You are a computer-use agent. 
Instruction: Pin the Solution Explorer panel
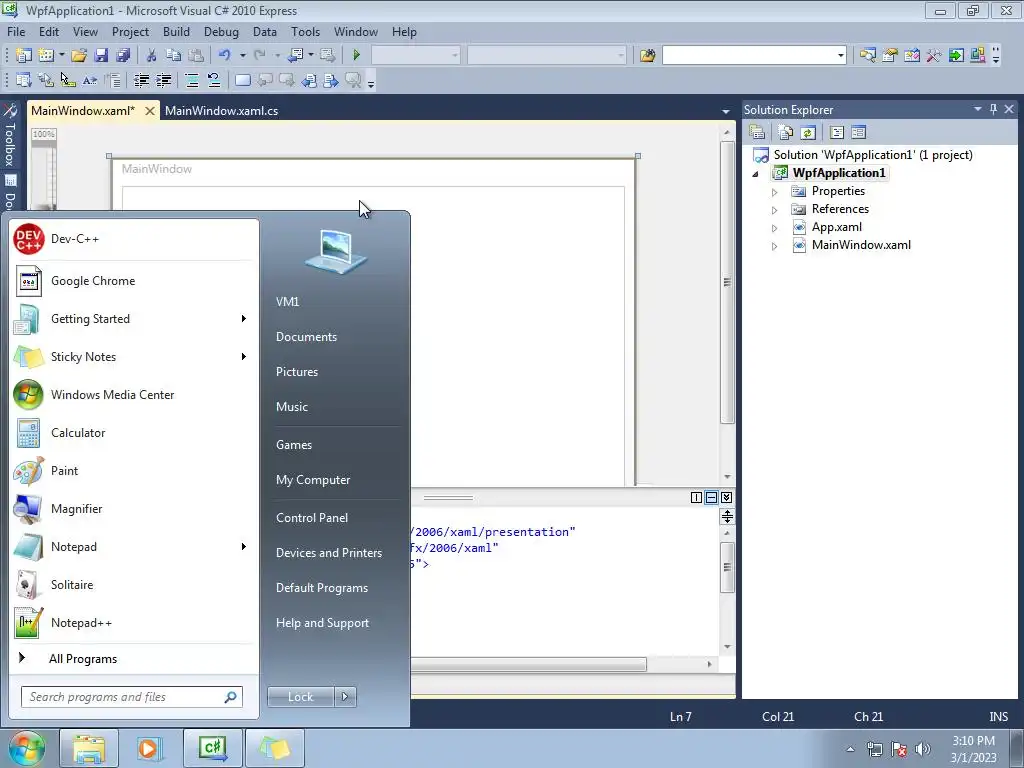(x=993, y=109)
